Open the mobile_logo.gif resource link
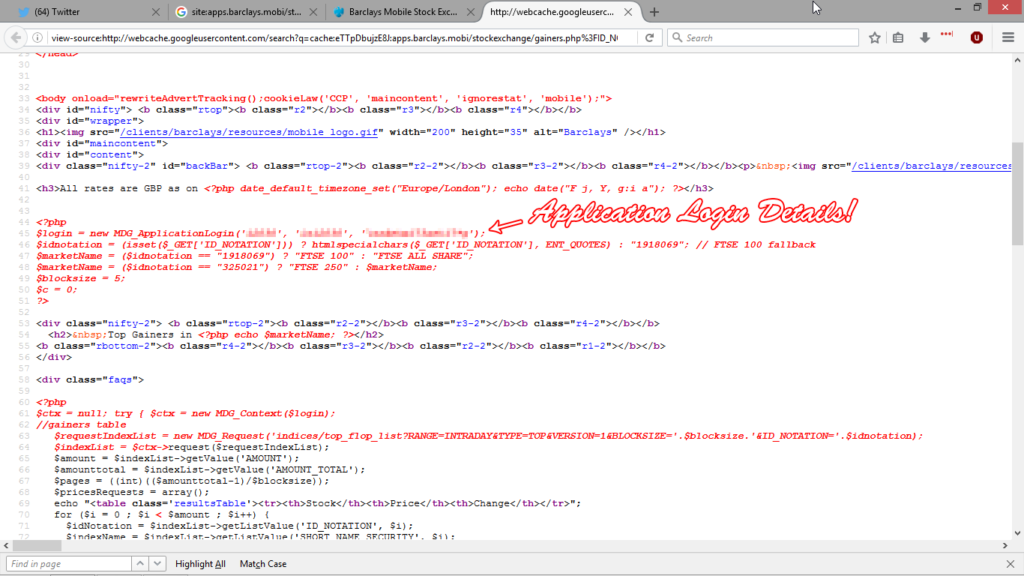Viewport: 1024px width, 576px height. (249, 132)
